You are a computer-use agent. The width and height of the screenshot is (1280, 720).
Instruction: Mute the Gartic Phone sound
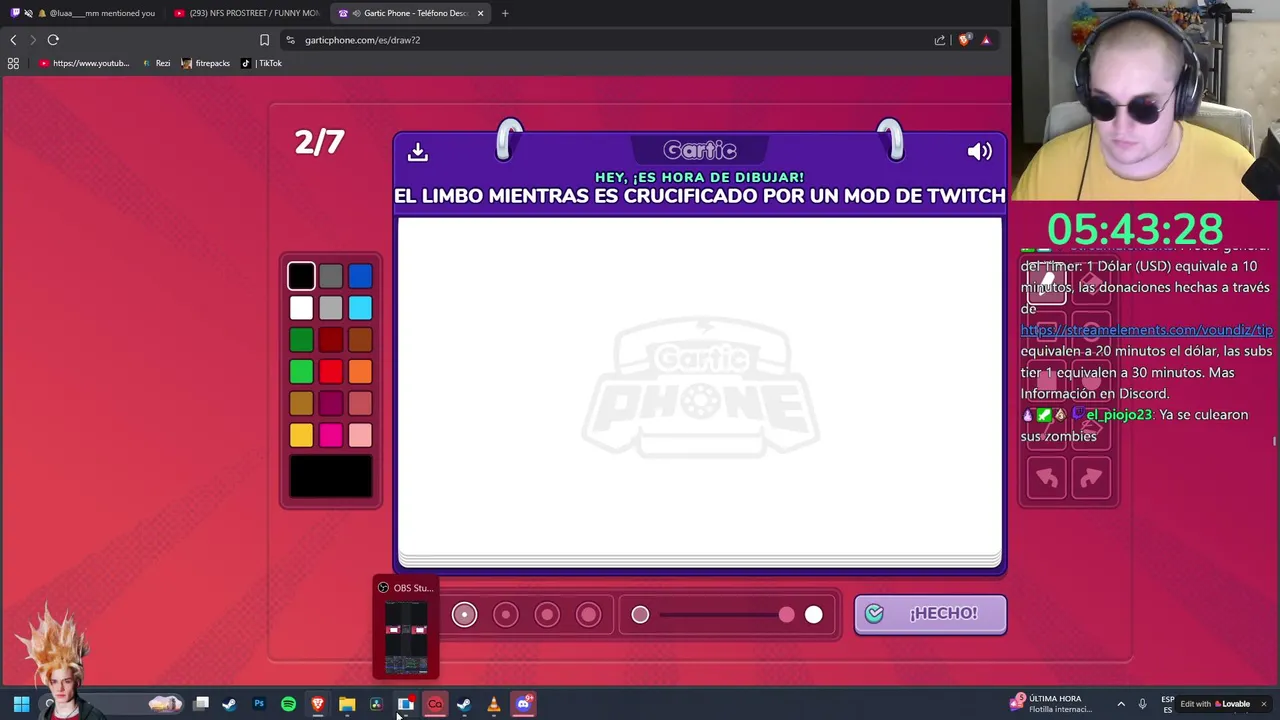979,151
